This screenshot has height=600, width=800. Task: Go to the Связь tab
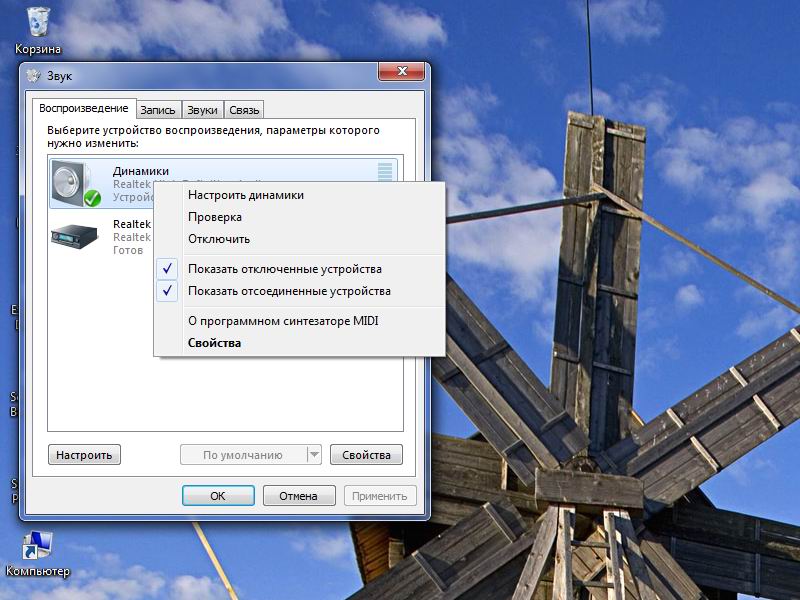[x=244, y=110]
